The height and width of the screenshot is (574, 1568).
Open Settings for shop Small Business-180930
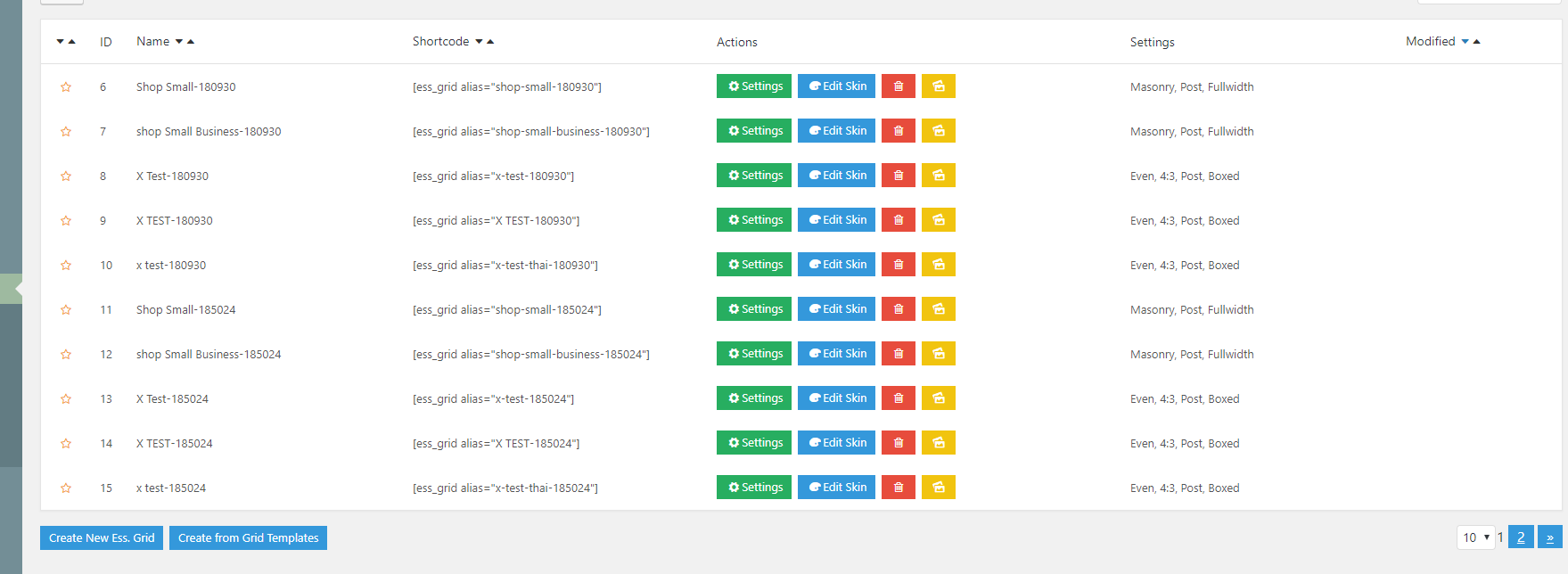754,131
